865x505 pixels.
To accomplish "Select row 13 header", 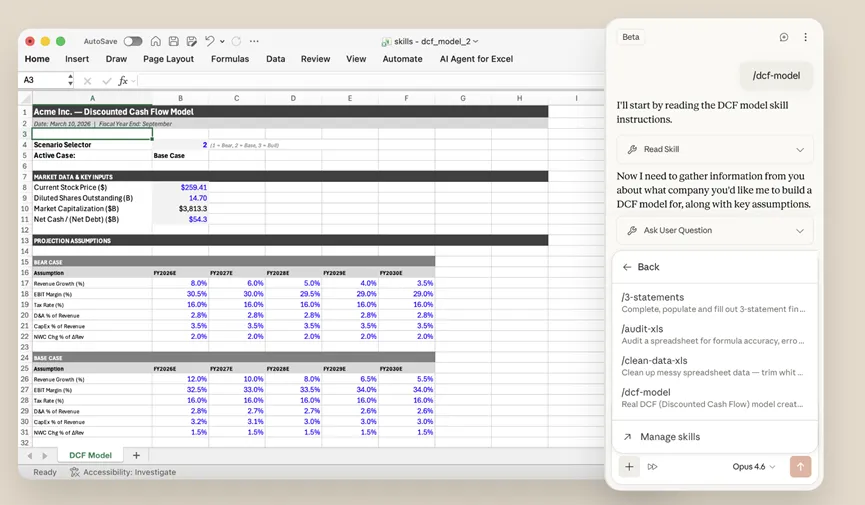I will [x=25, y=241].
